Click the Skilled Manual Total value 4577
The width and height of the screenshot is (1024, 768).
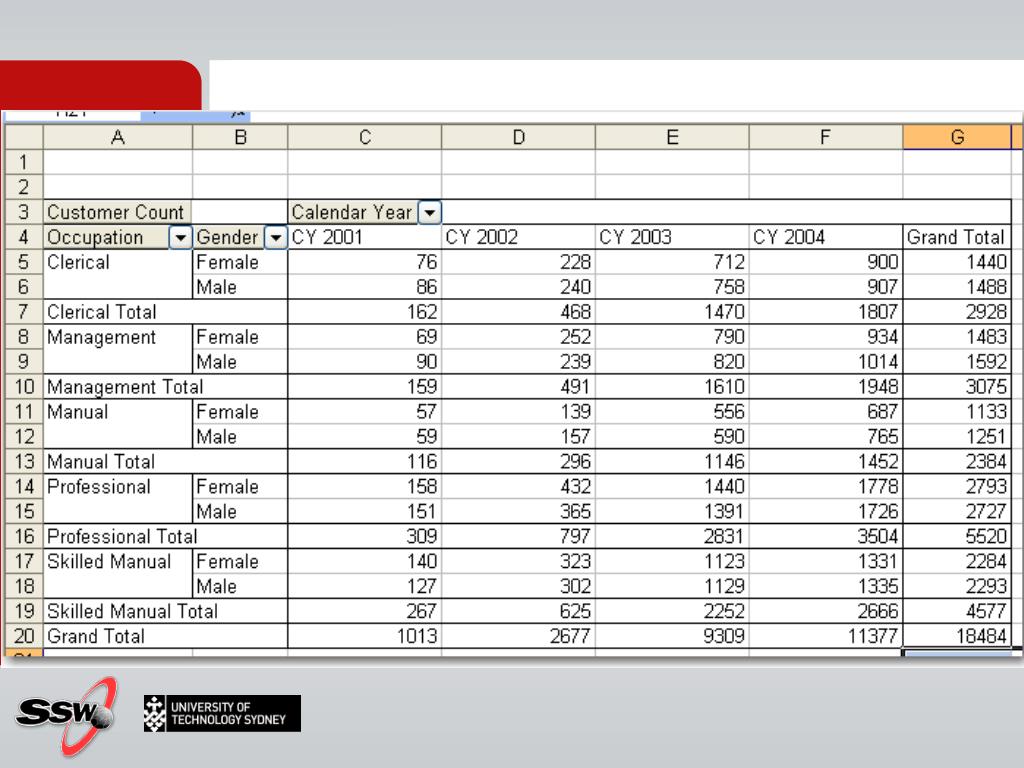point(957,611)
